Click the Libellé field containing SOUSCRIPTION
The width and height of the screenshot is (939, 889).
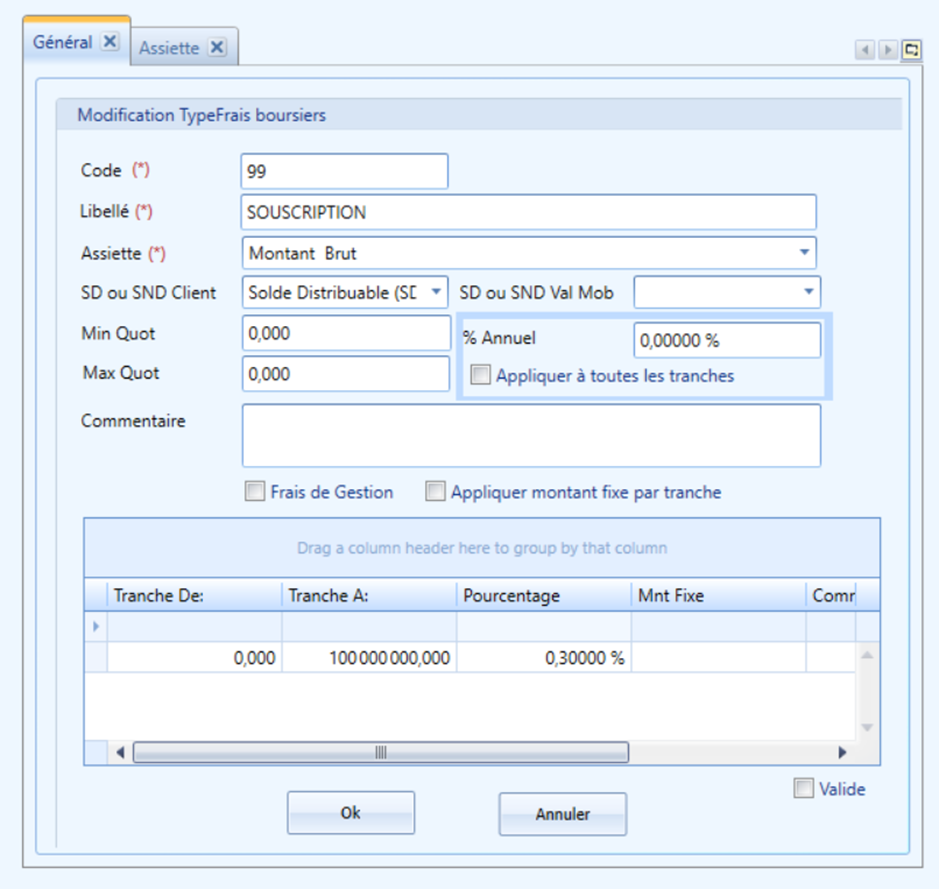[x=529, y=212]
